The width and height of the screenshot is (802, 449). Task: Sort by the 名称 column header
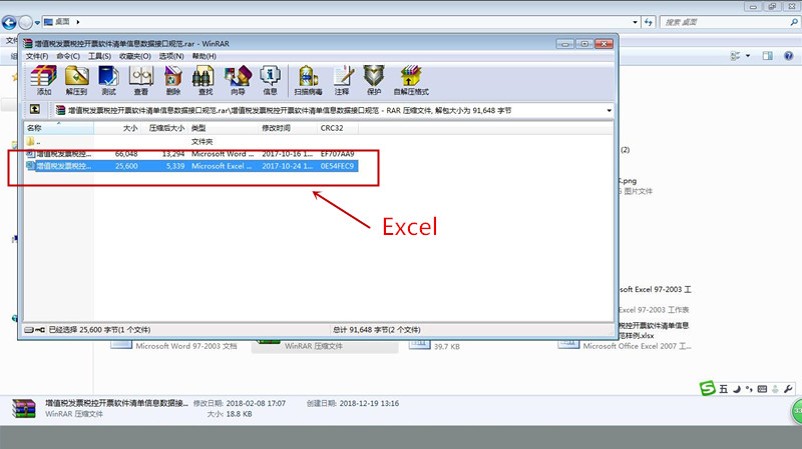[x=59, y=128]
